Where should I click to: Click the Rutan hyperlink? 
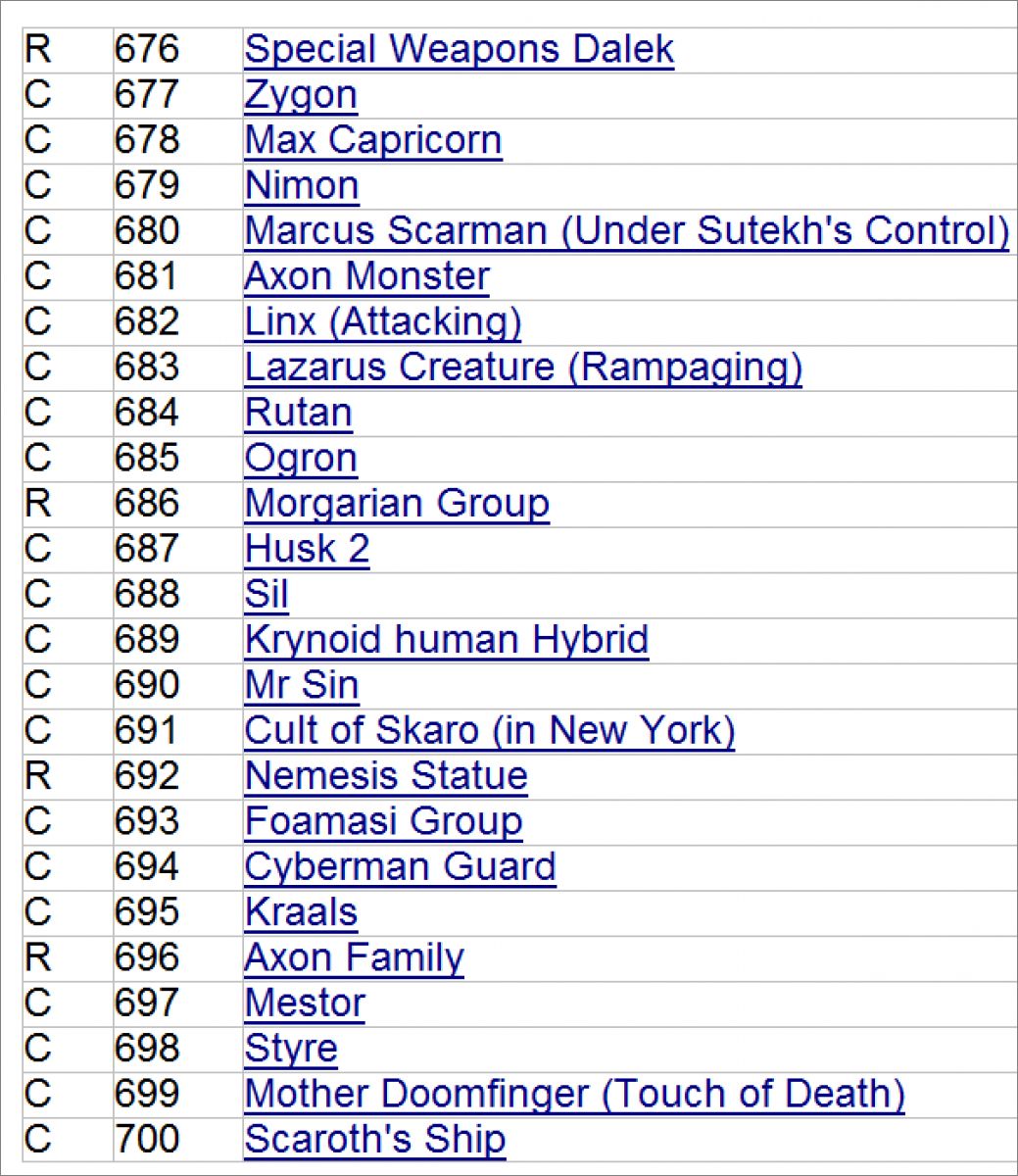(x=298, y=413)
